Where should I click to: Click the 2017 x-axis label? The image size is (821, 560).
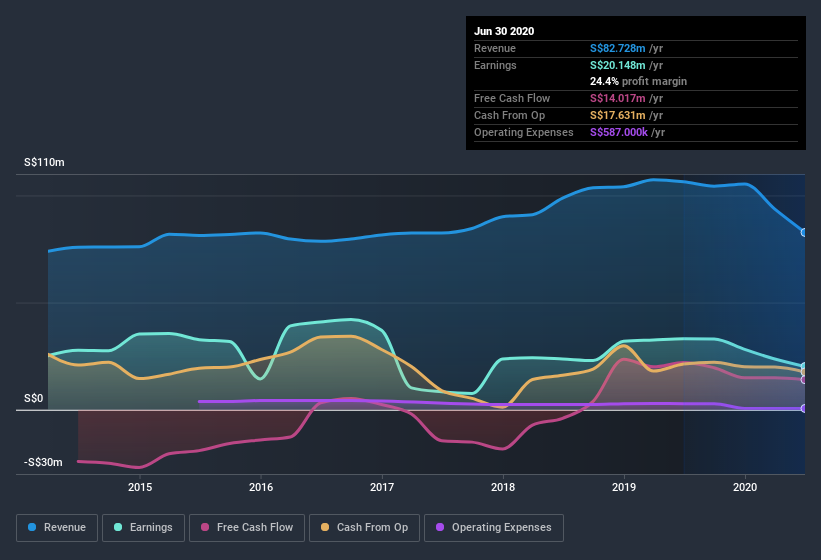coord(382,488)
